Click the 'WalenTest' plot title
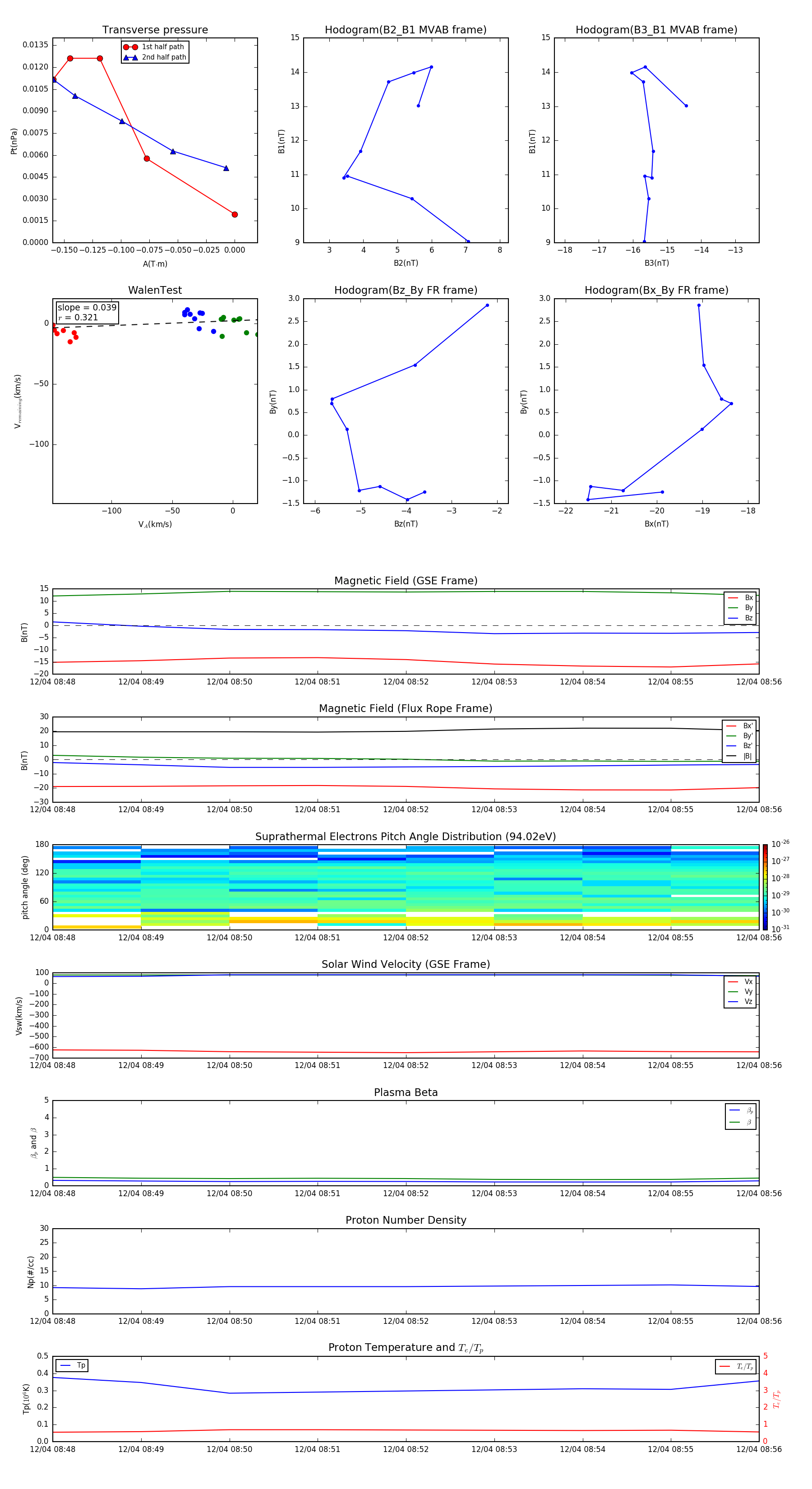Viewport: 812px width, 1489px height. [x=155, y=290]
